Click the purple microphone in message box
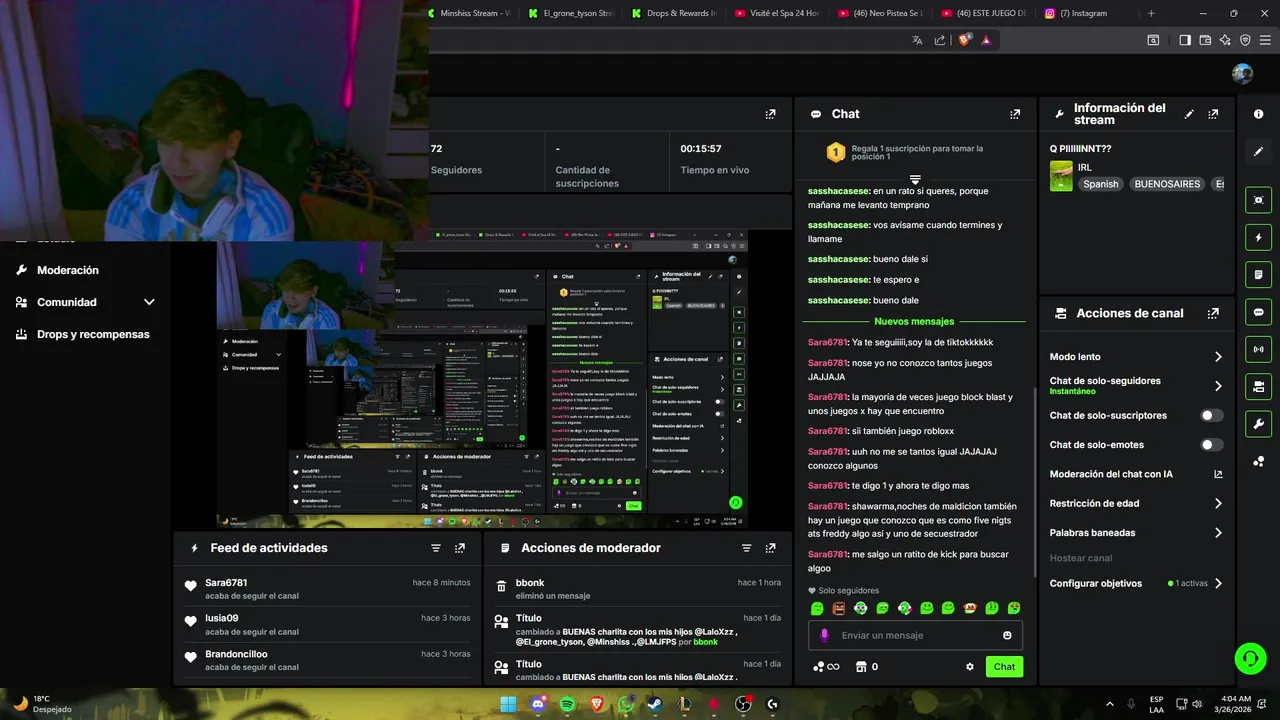The image size is (1280, 720). click(x=825, y=635)
